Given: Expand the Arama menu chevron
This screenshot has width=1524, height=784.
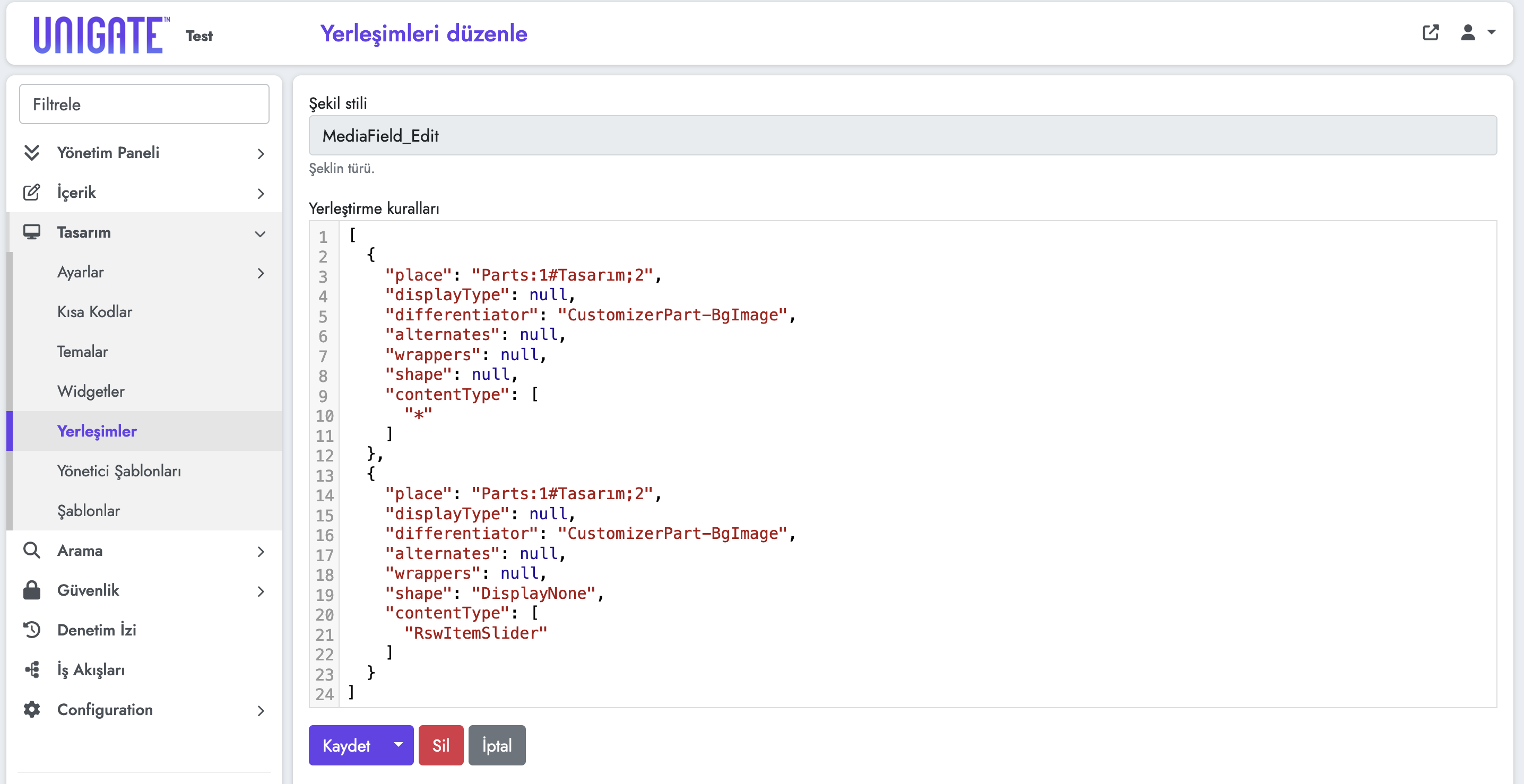Looking at the screenshot, I should [x=261, y=552].
